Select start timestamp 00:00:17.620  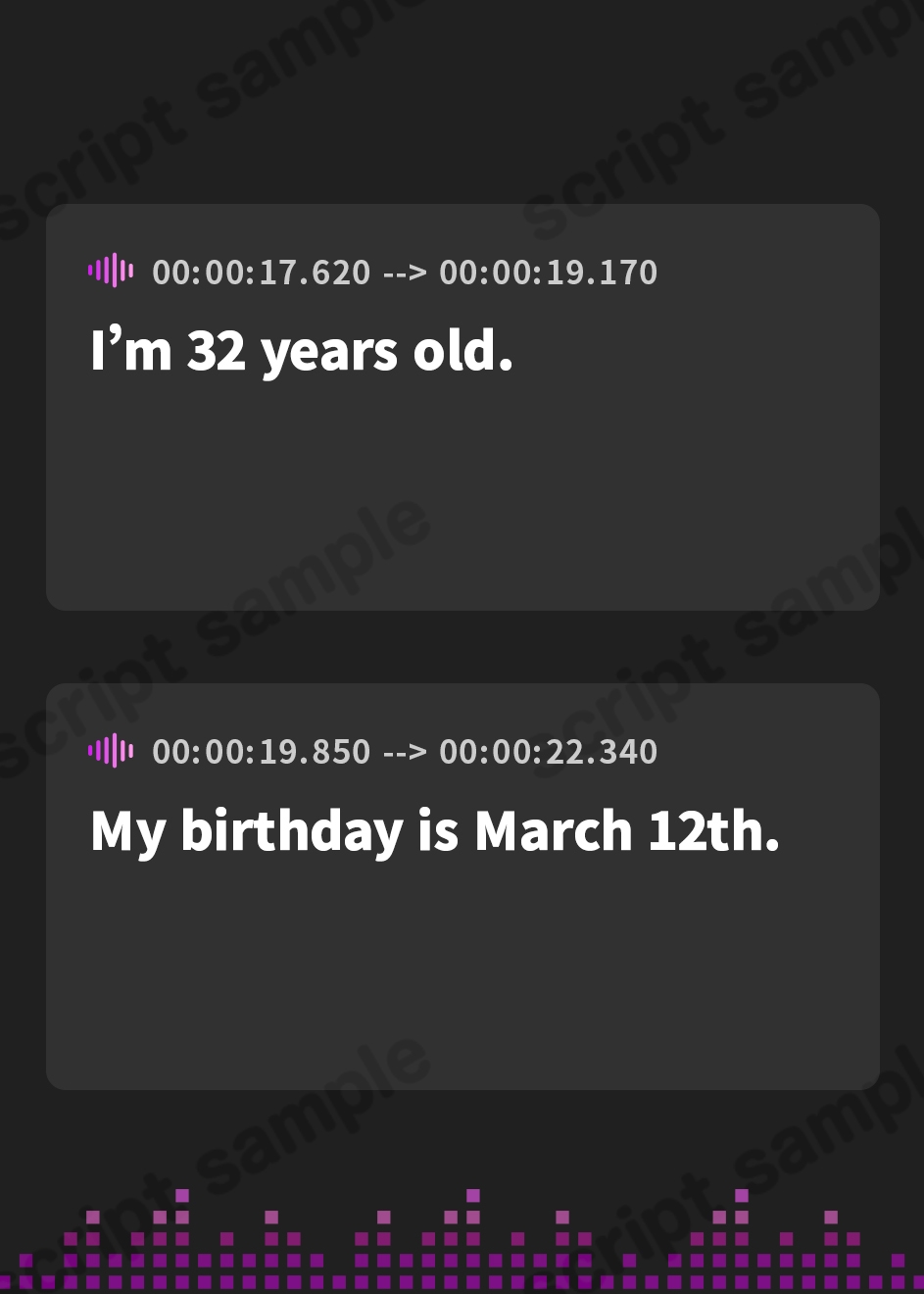tap(262, 273)
